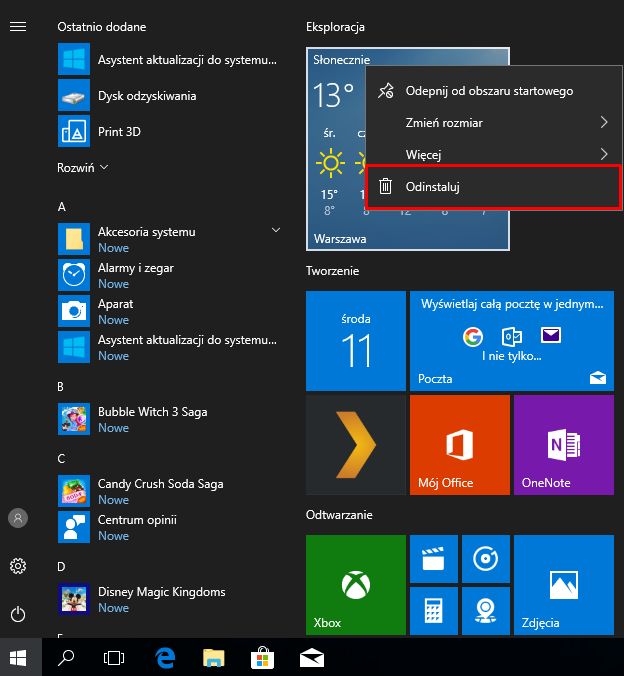The image size is (624, 676).
Task: Open the power options button
Action: tap(18, 614)
